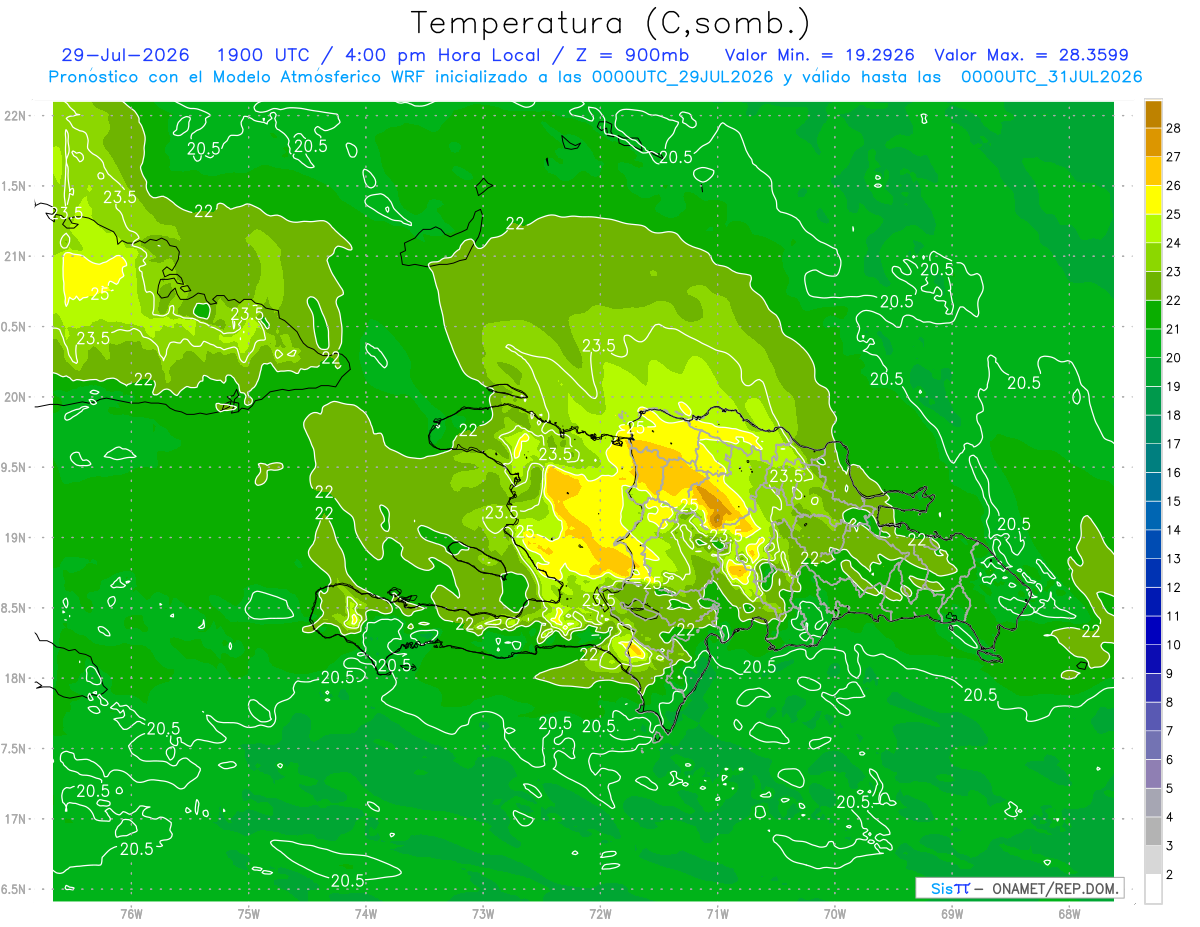Image resolution: width=1200 pixels, height=927 pixels.
Task: Click longitude axis label "71W"
Action: point(717,913)
